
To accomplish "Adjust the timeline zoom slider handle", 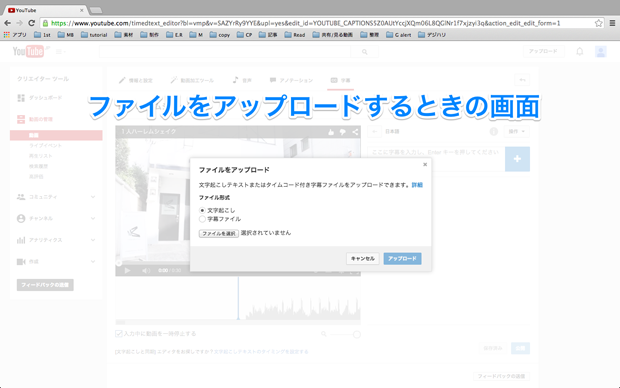I will [357, 335].
